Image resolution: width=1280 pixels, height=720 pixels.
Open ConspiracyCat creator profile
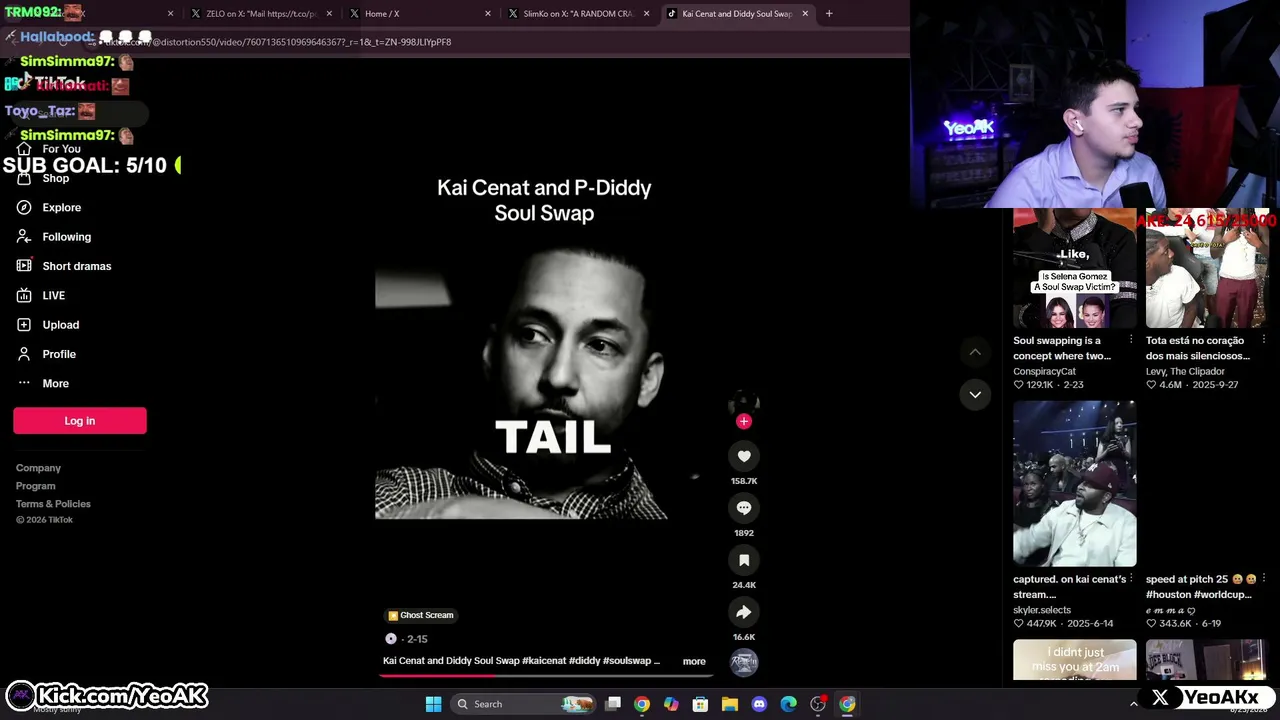1045,371
